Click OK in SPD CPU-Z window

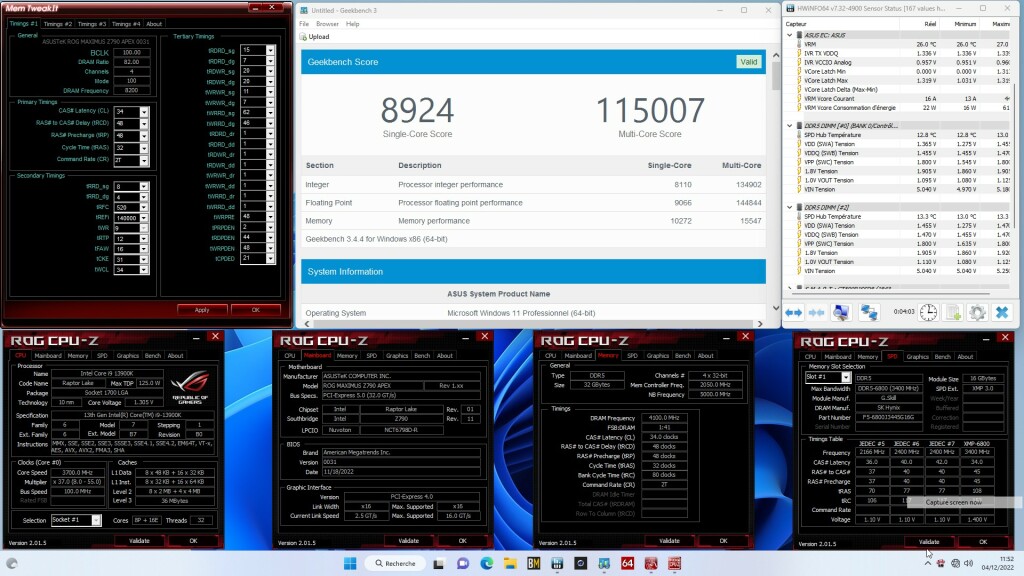coord(983,542)
